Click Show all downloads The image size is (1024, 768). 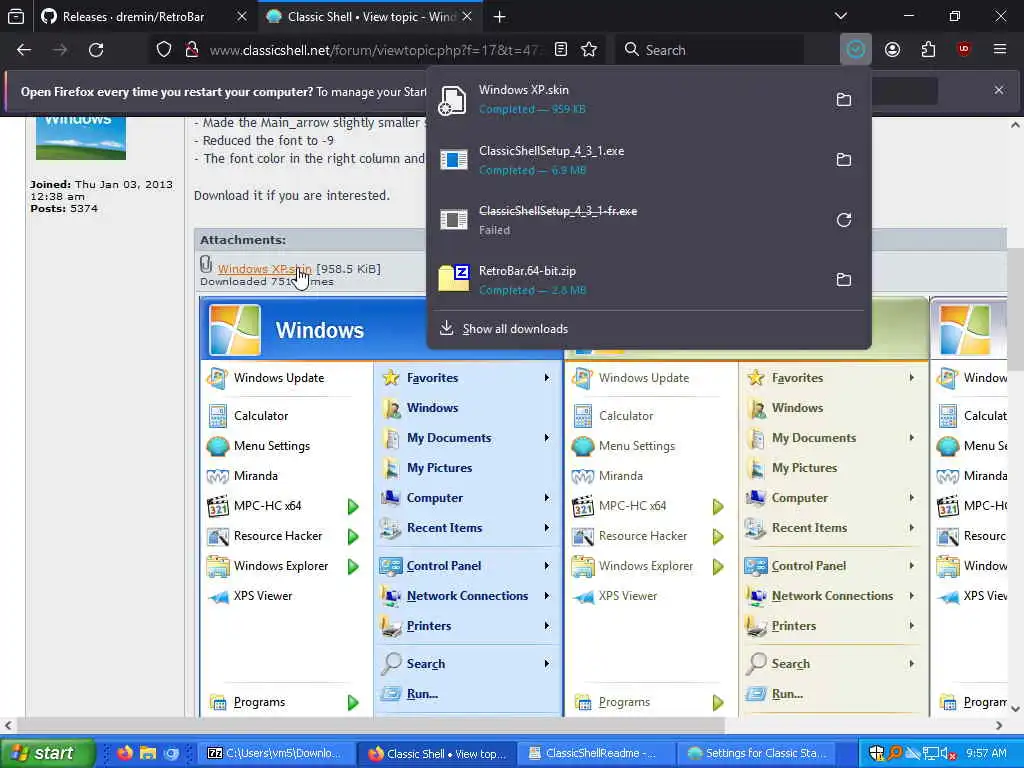515,328
